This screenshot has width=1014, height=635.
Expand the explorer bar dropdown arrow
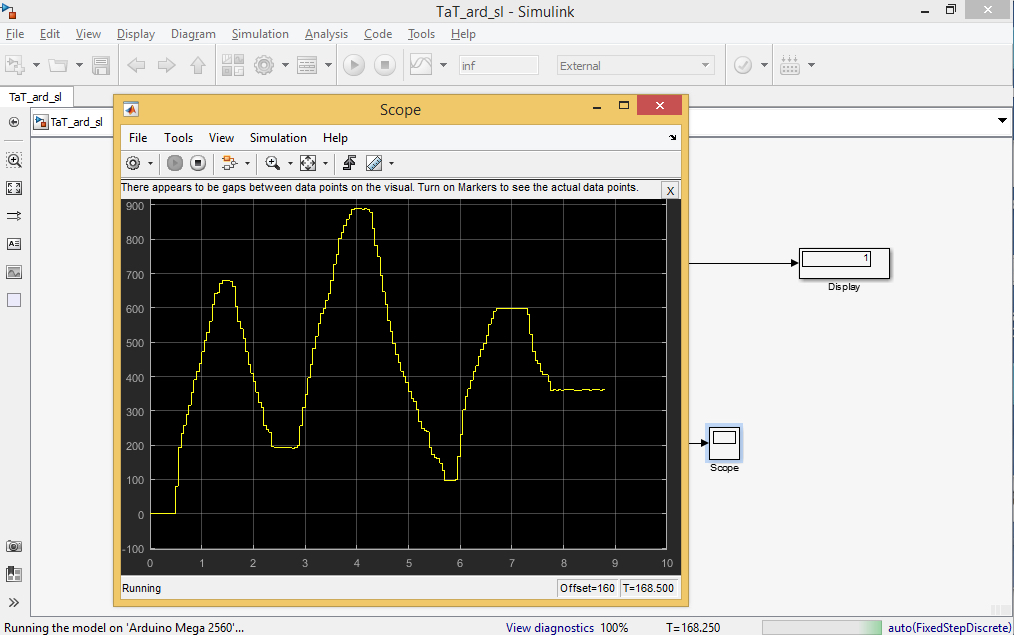coord(1002,121)
